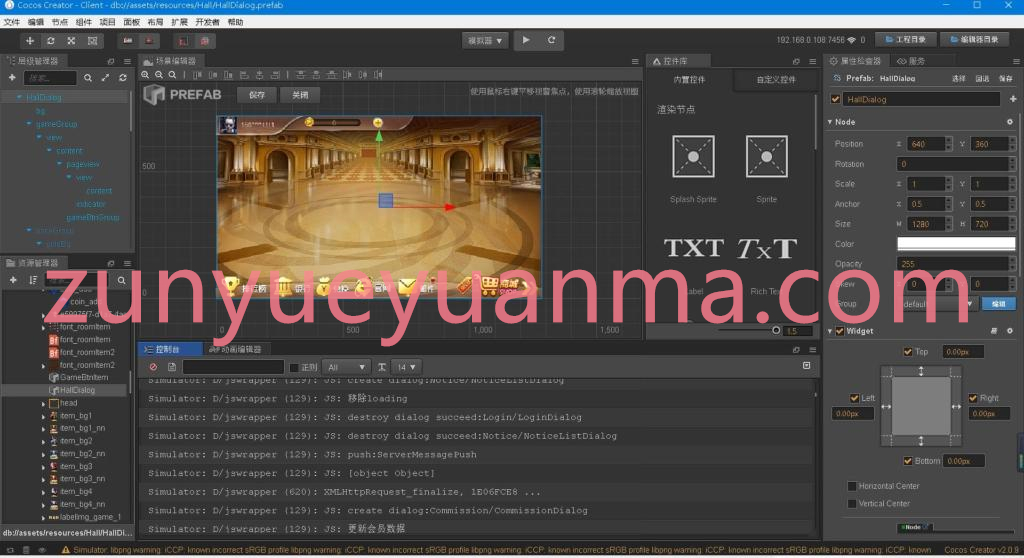Switch to the 自定义控件 tab
The height and width of the screenshot is (558, 1024).
coord(776,80)
